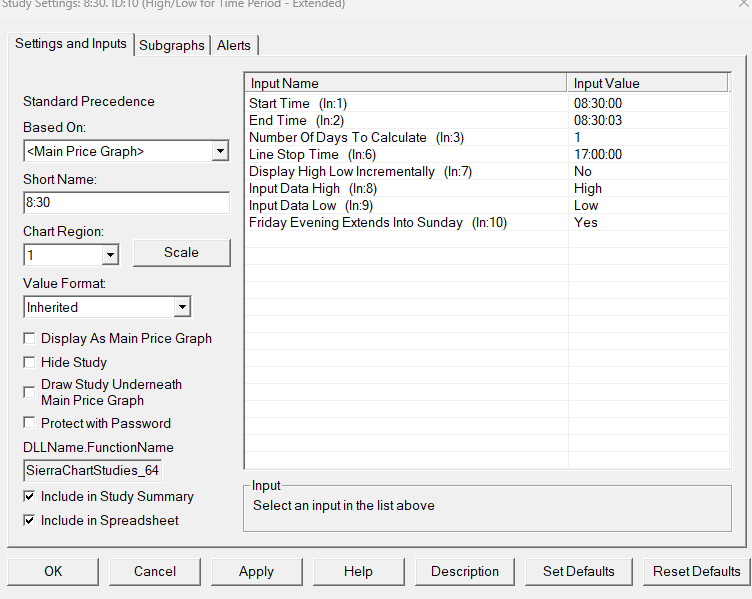Click in the Short Name field
This screenshot has width=752, height=599.
[x=127, y=203]
